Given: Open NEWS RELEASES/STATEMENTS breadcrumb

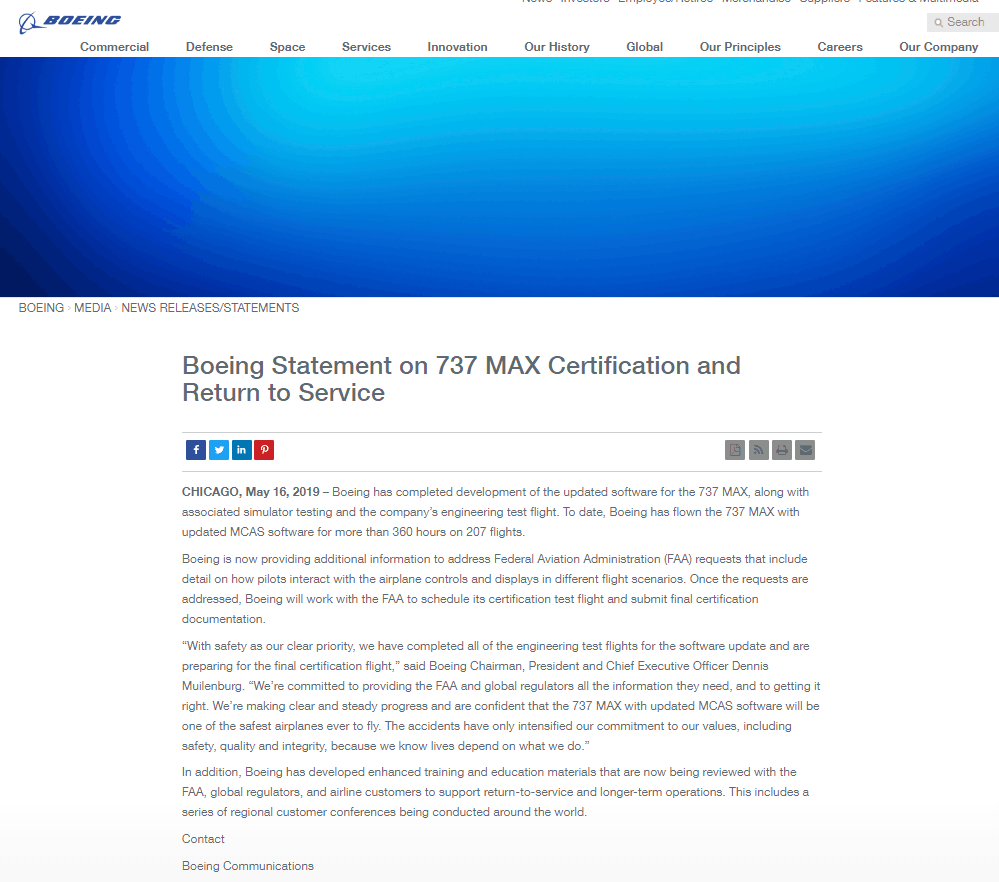Looking at the screenshot, I should (x=210, y=308).
